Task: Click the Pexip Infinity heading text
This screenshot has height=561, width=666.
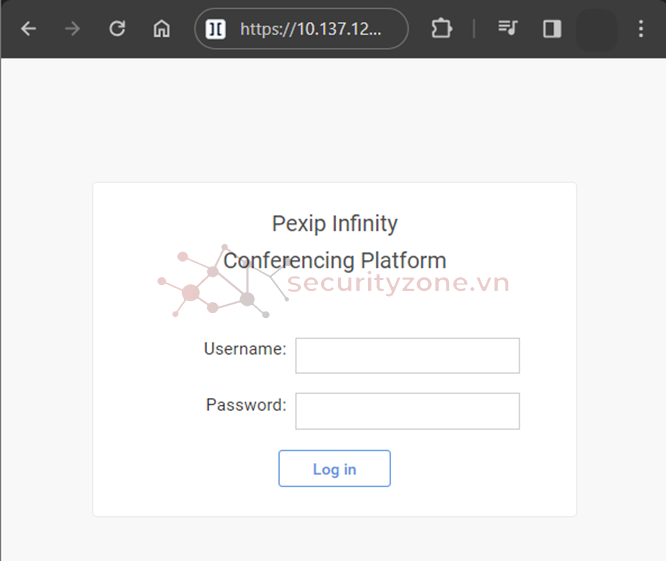Action: [335, 223]
